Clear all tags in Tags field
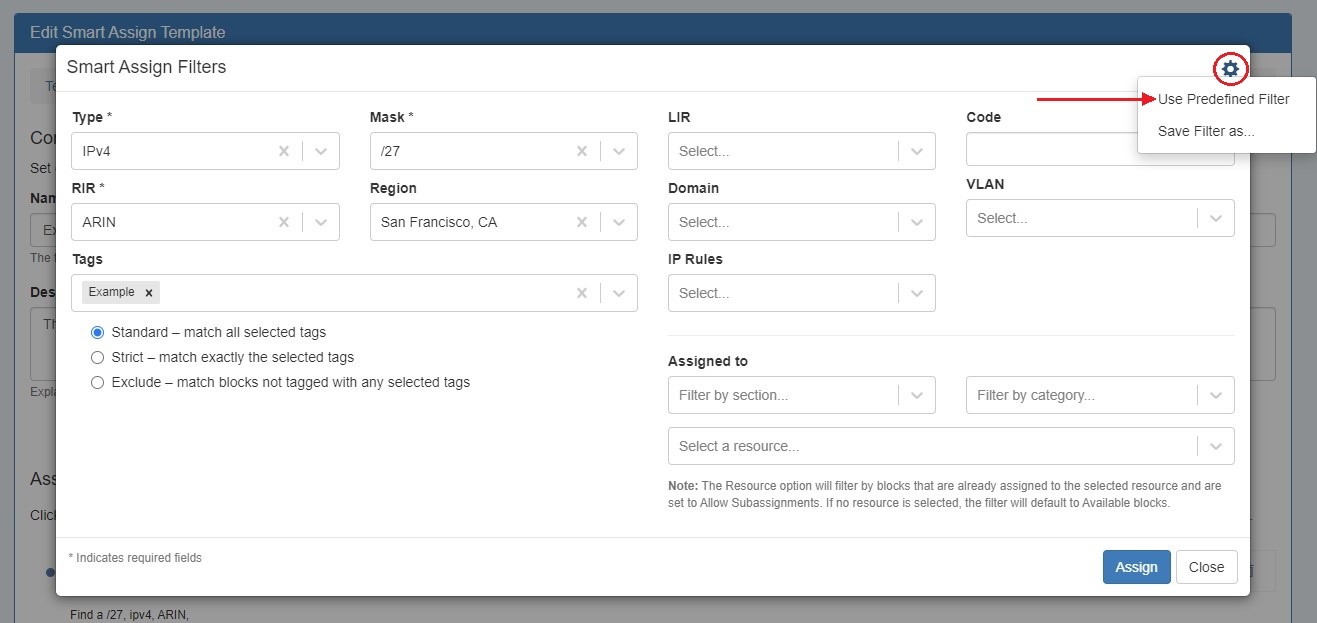The image size is (1317, 623). [582, 293]
